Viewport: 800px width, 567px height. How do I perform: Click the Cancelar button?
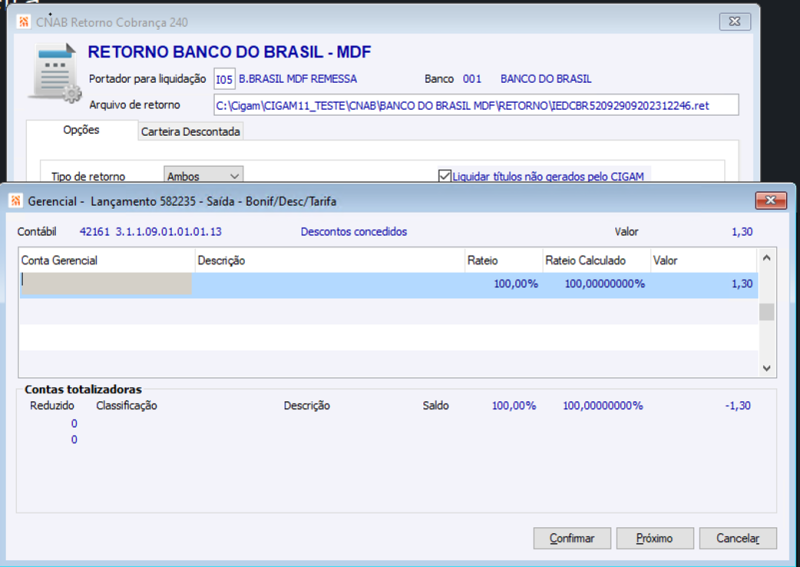(738, 538)
